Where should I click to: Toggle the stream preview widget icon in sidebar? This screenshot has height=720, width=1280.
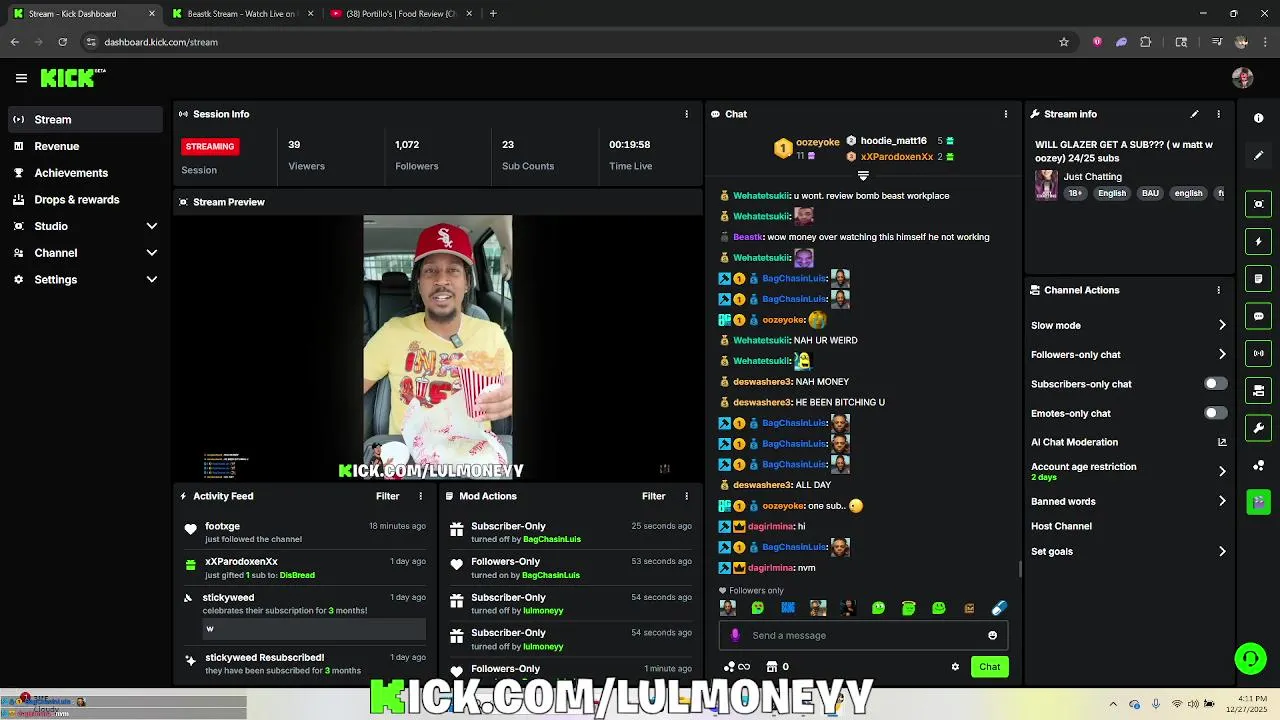[1259, 204]
